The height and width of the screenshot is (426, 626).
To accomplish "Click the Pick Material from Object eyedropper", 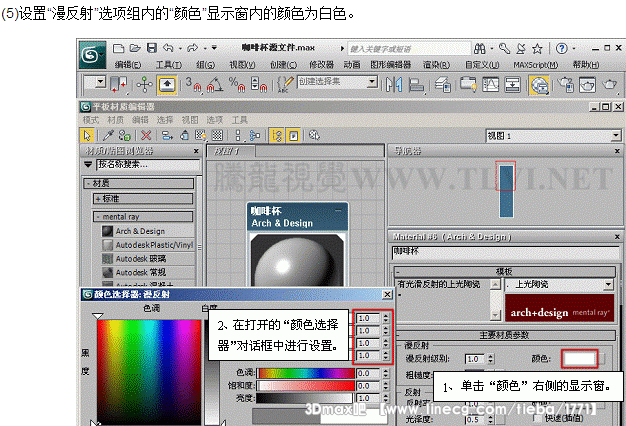I will tap(108, 136).
